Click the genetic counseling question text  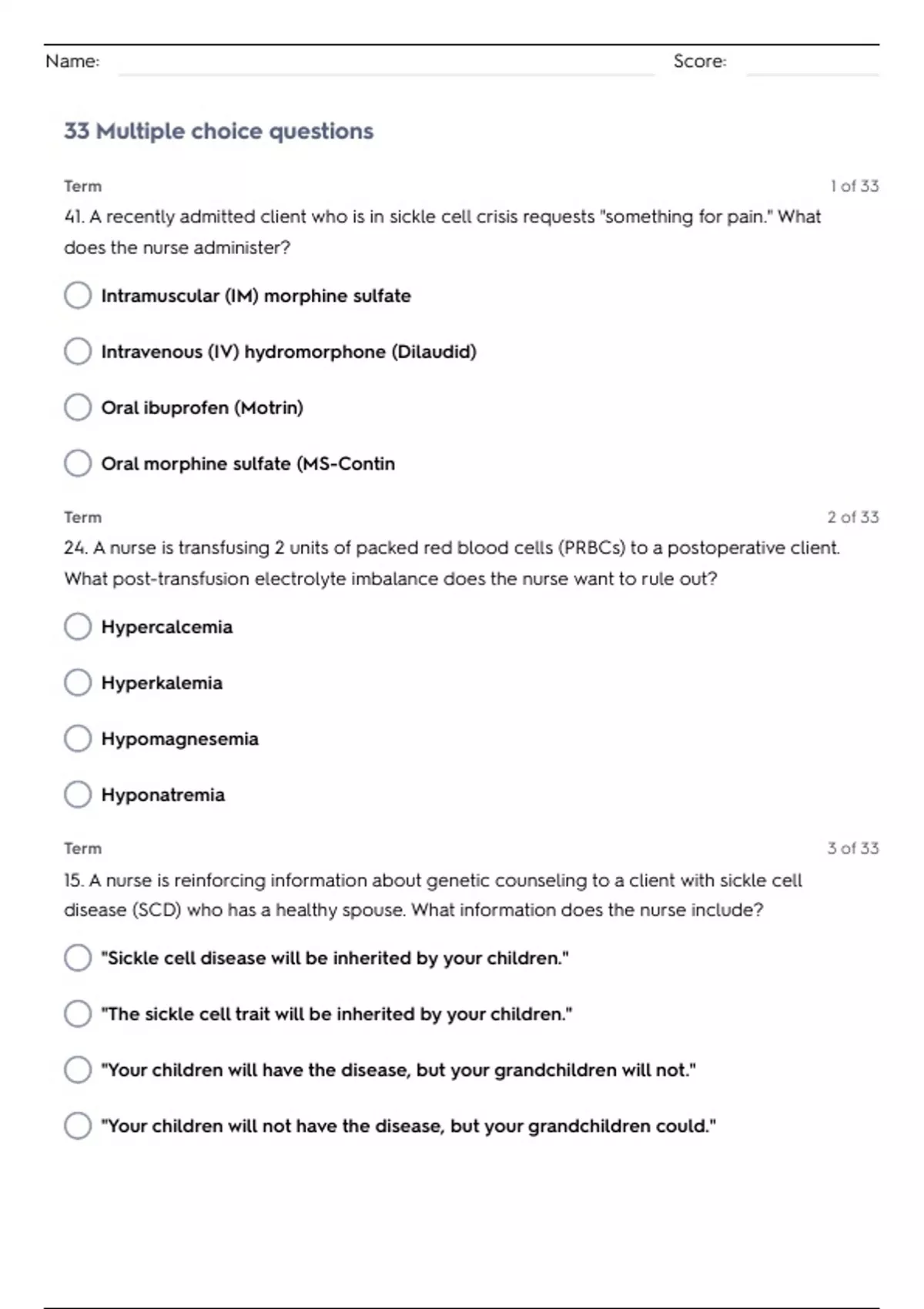pos(433,895)
